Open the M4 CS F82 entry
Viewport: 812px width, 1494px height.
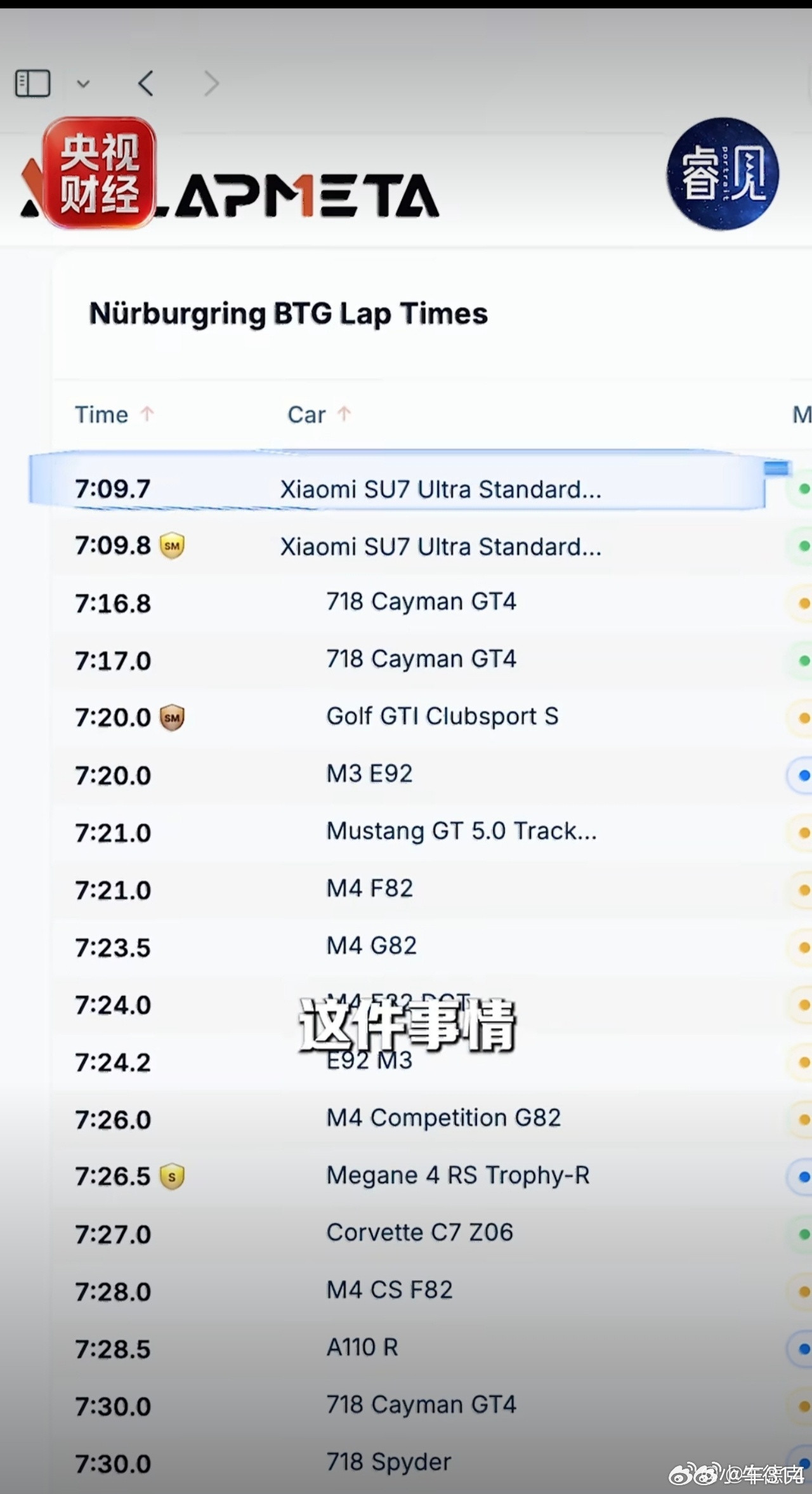[390, 1290]
